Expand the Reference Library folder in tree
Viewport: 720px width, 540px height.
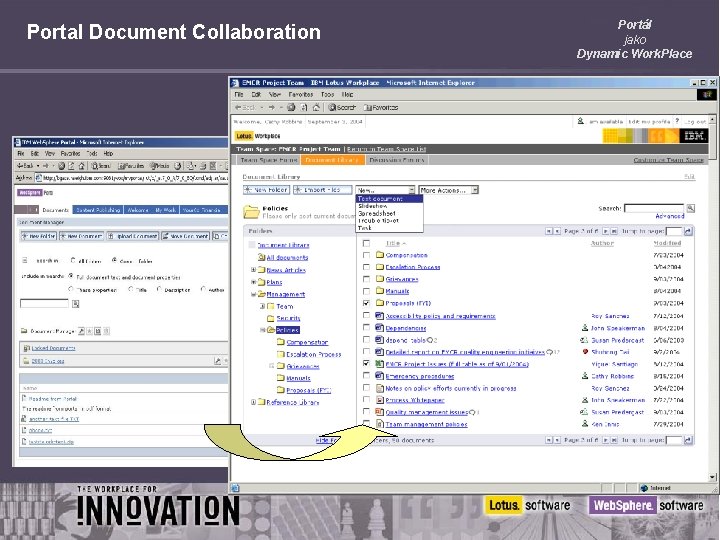click(253, 402)
